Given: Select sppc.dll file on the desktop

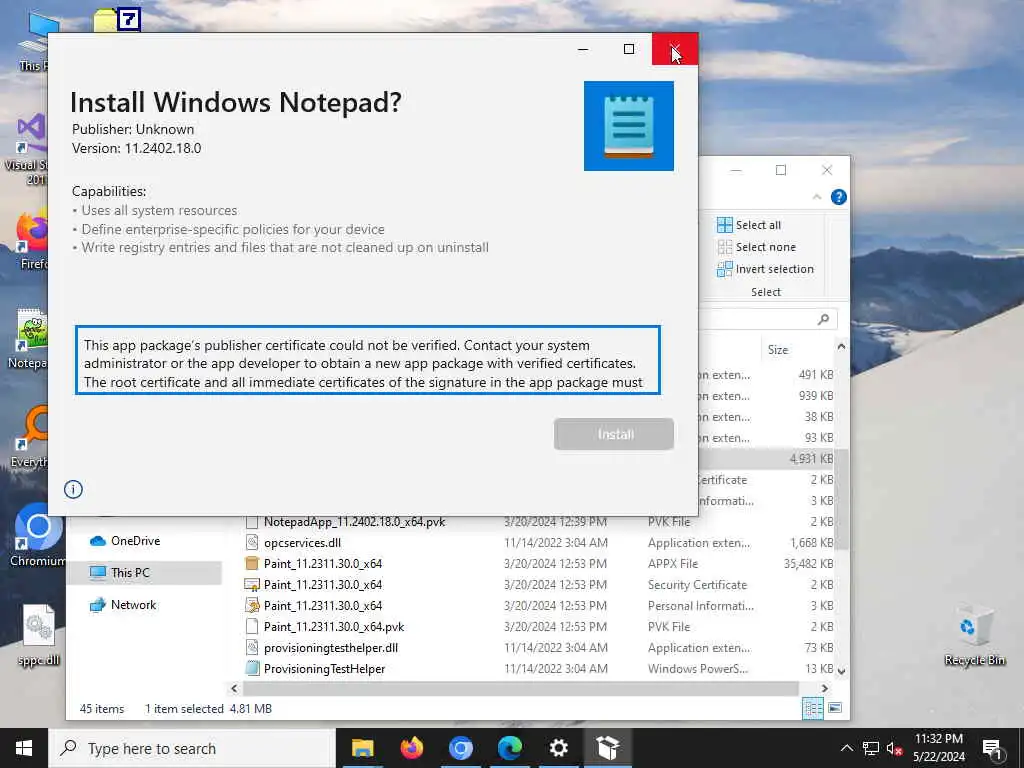Looking at the screenshot, I should click(39, 635).
